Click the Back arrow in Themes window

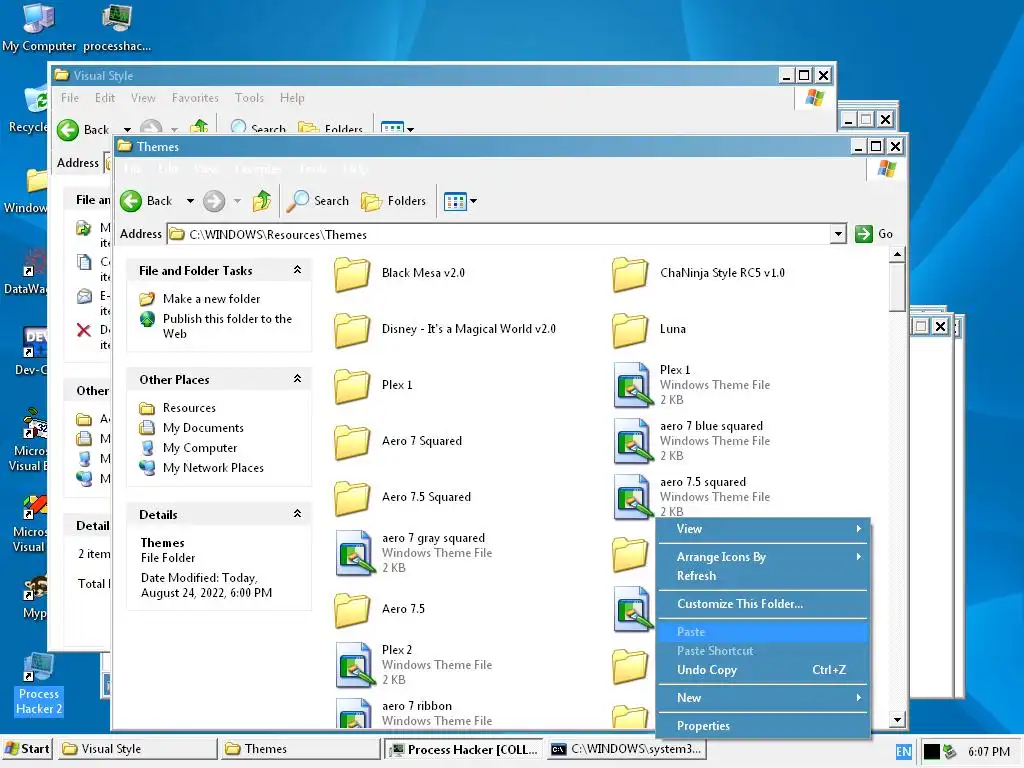click(131, 201)
